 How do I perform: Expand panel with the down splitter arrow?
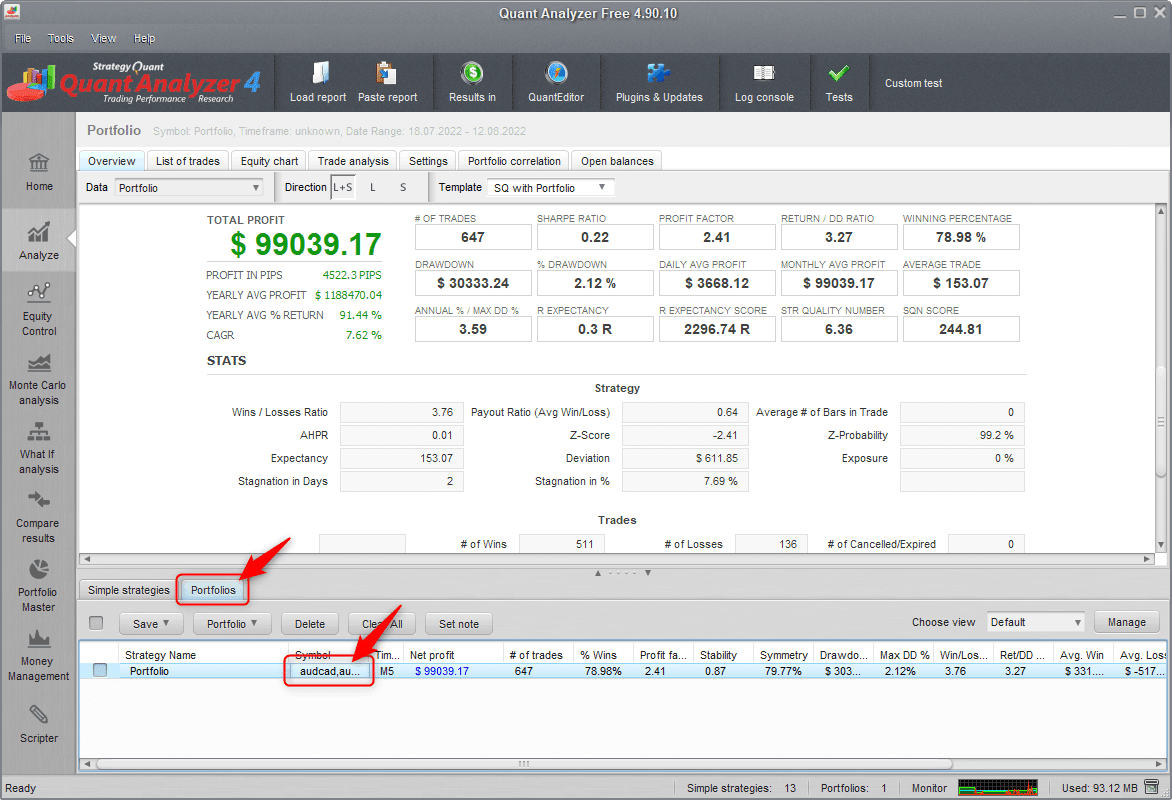[648, 573]
